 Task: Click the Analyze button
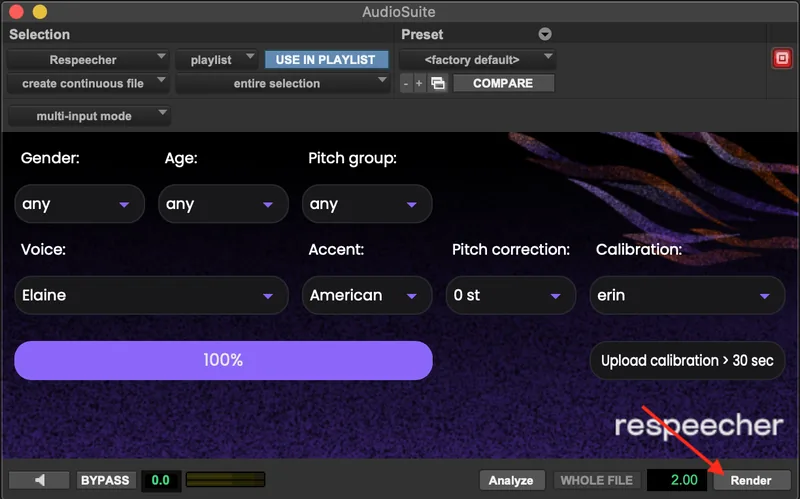[512, 480]
